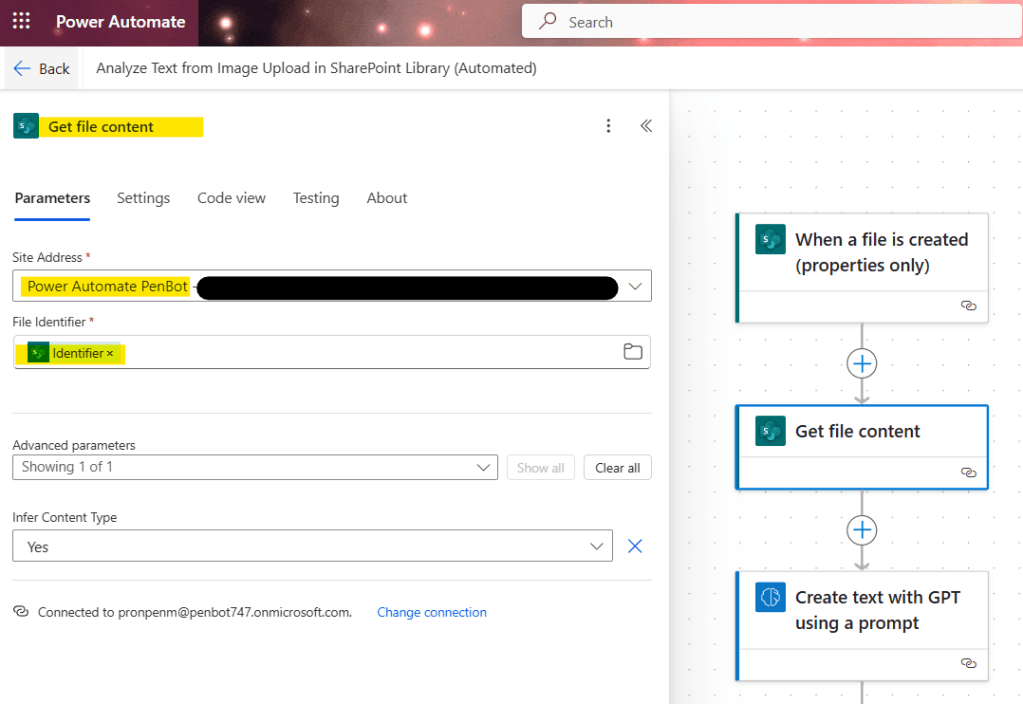Screen dimensions: 1023x704
Task: Collapse the Get file content panel
Action: click(x=646, y=126)
